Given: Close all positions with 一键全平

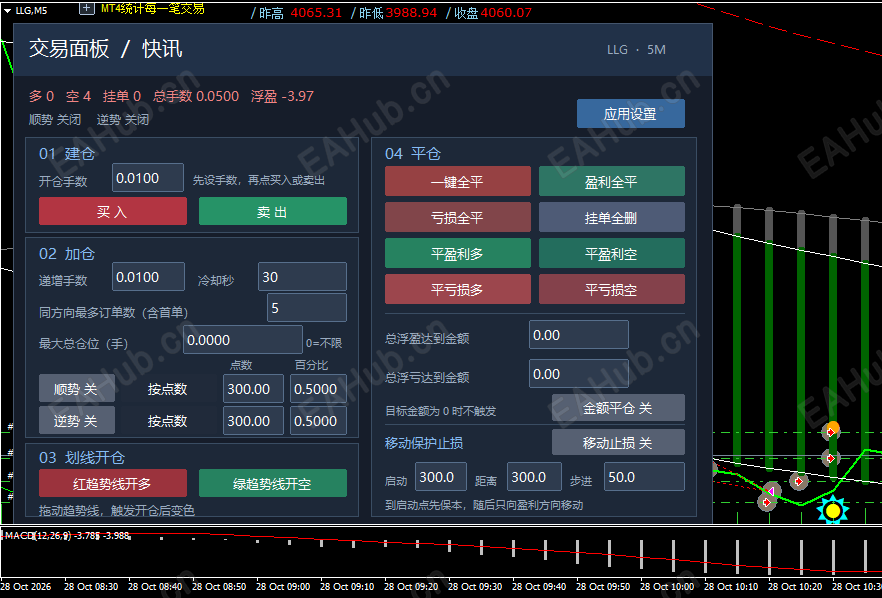Looking at the screenshot, I should pos(457,181).
